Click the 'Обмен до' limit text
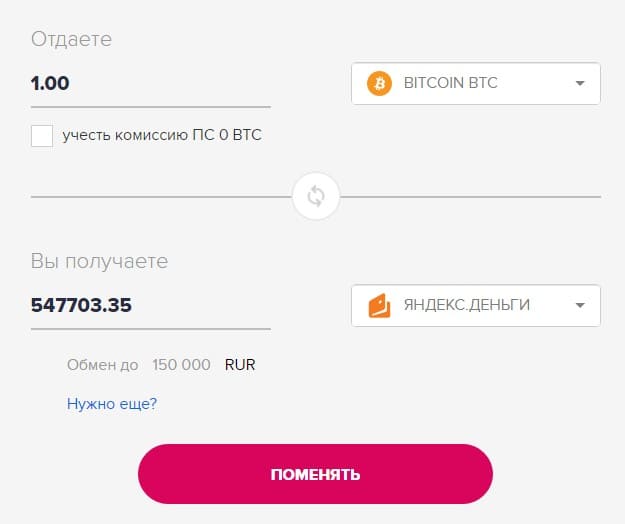625x524 pixels. pos(103,365)
